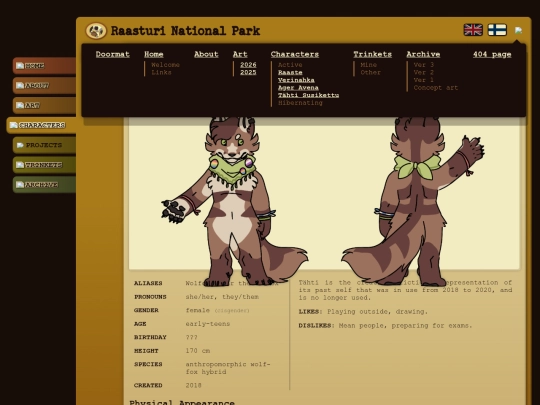Open the 2025 art link
The image size is (540, 405).
tap(248, 72)
